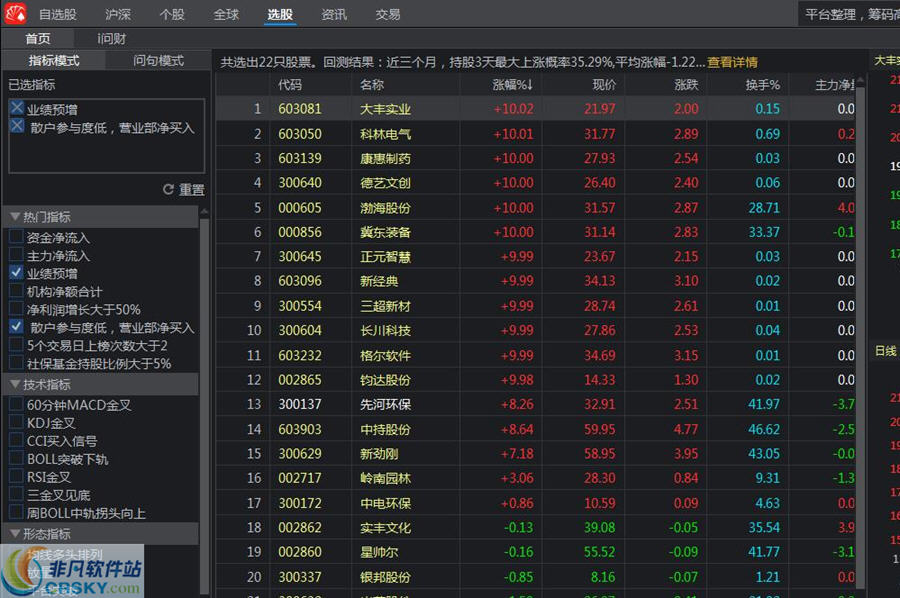Uncheck the 业绩预增 checkbox in 热门指标

coord(16,273)
